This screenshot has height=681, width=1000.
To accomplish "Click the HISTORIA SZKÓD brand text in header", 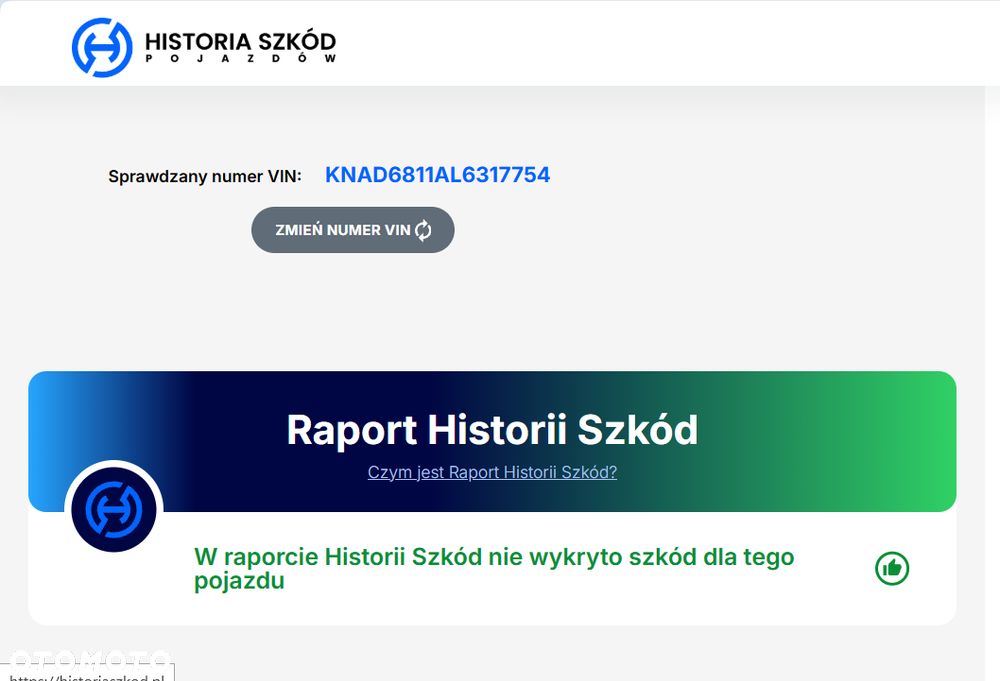I will (240, 42).
